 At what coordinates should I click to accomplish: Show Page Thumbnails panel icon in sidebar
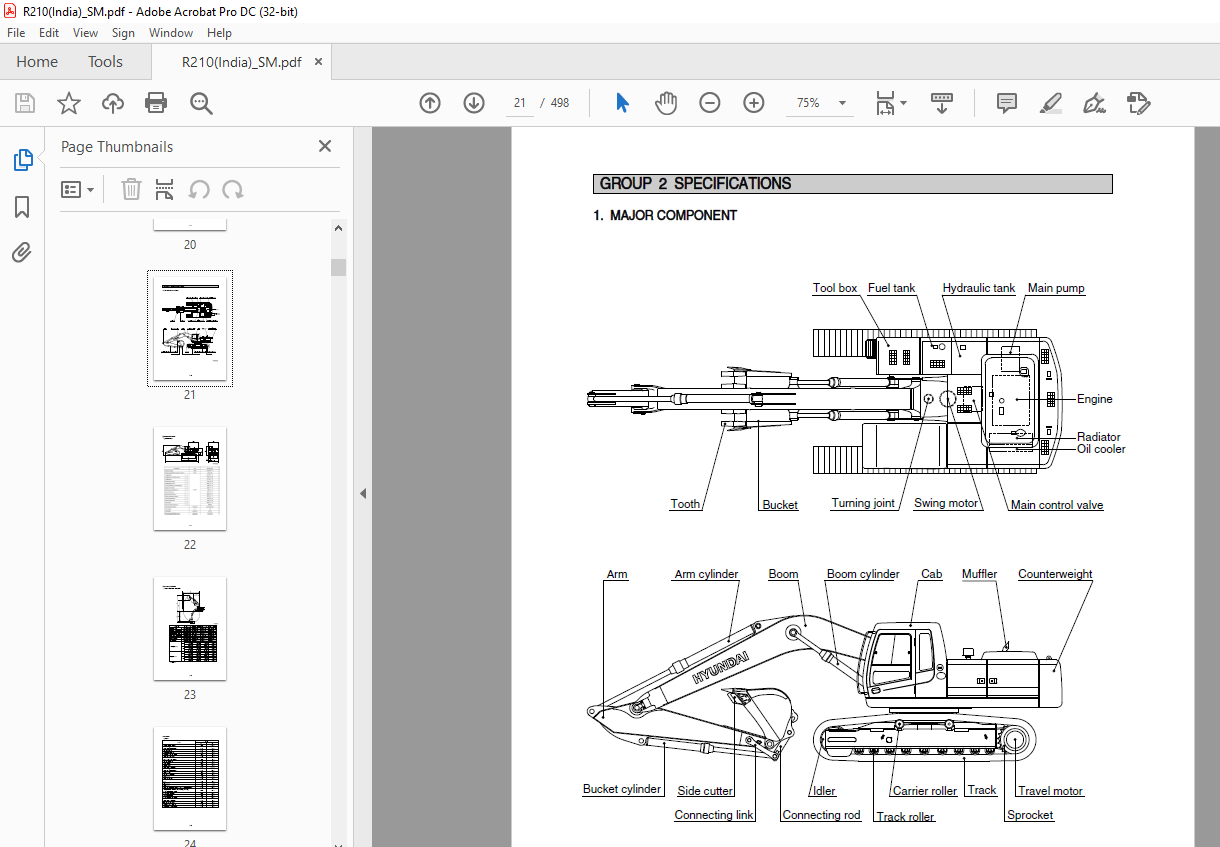pos(22,160)
